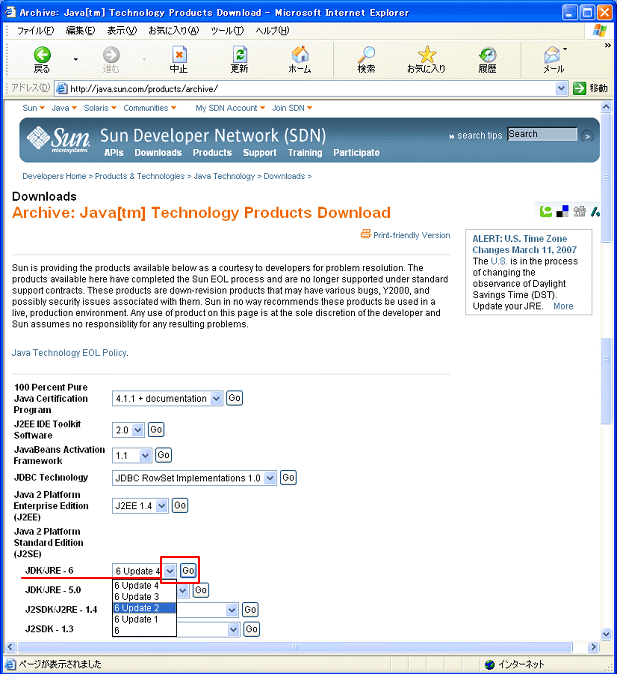Click Go next to J2EE 1.4
Screen dimensions: 617x674
(180, 506)
